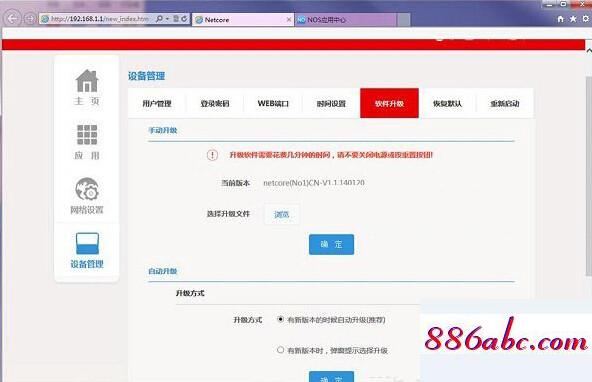Click the 设备管理 page title
The image size is (592, 382).
(x=146, y=76)
